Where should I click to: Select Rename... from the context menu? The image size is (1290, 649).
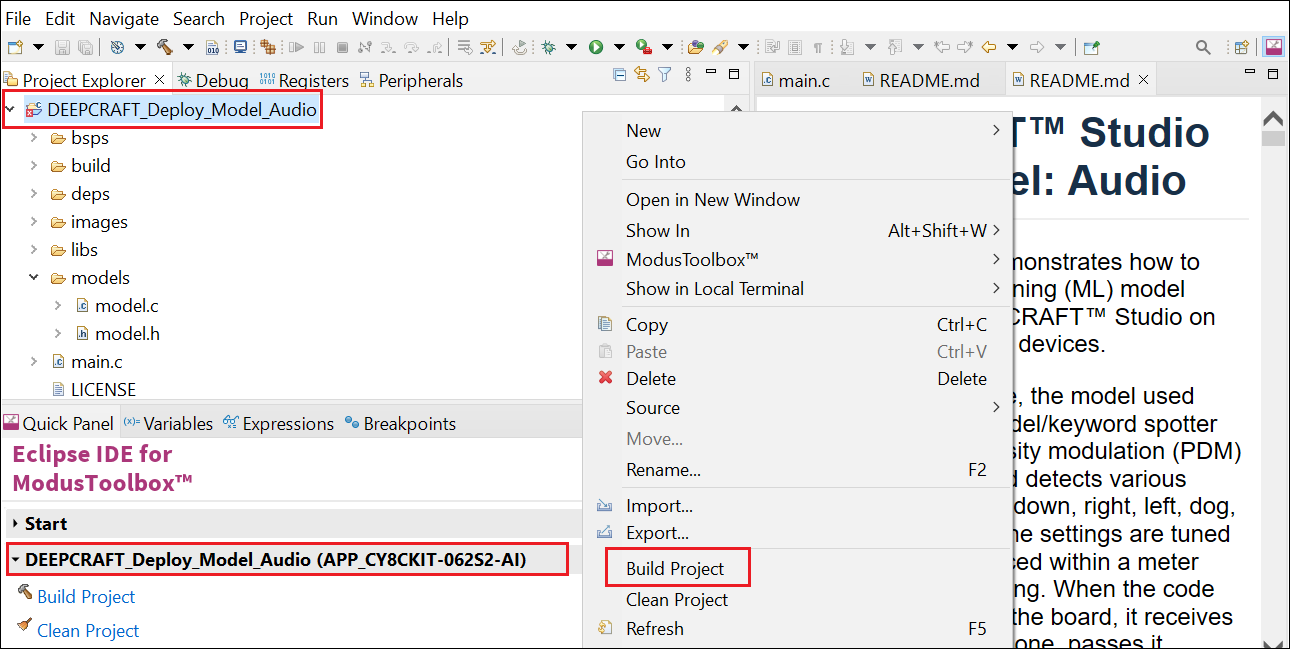tap(663, 470)
